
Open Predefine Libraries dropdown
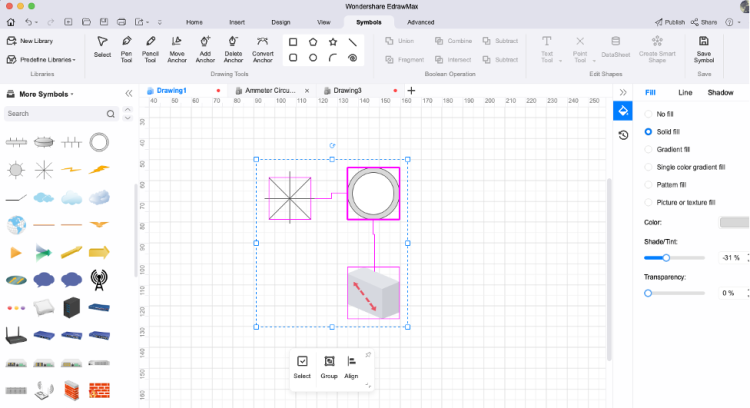click(x=42, y=60)
